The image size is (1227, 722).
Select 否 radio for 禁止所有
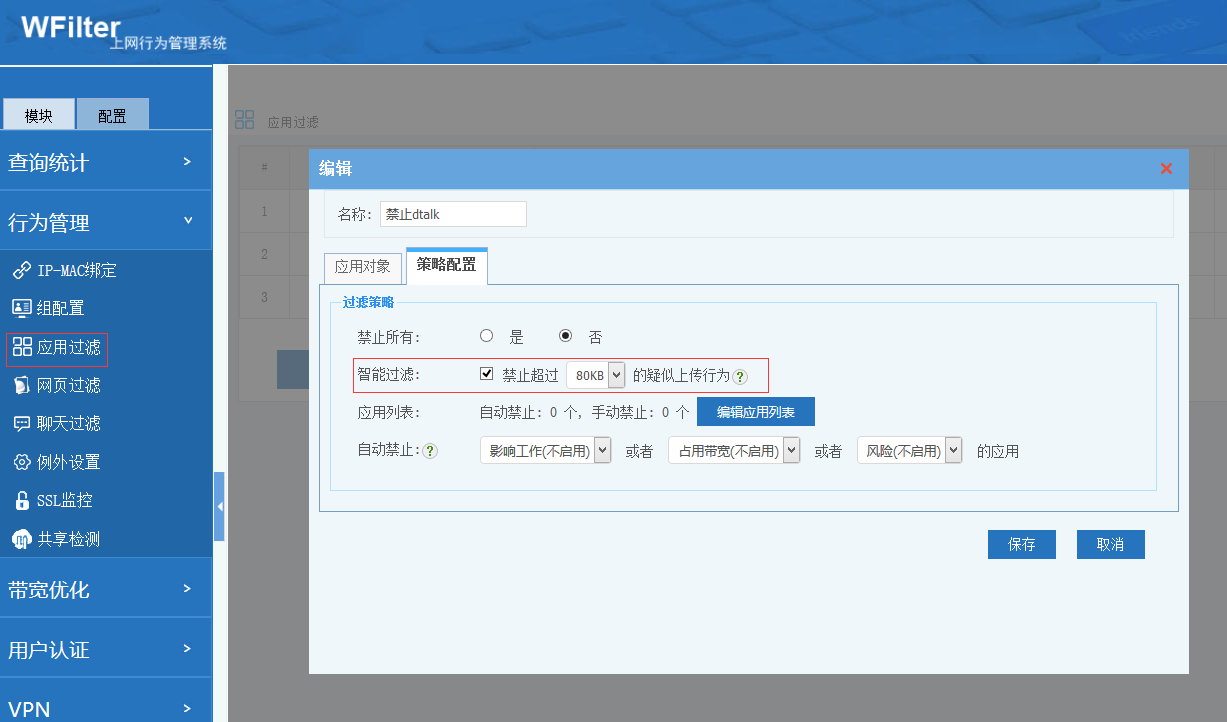(565, 336)
